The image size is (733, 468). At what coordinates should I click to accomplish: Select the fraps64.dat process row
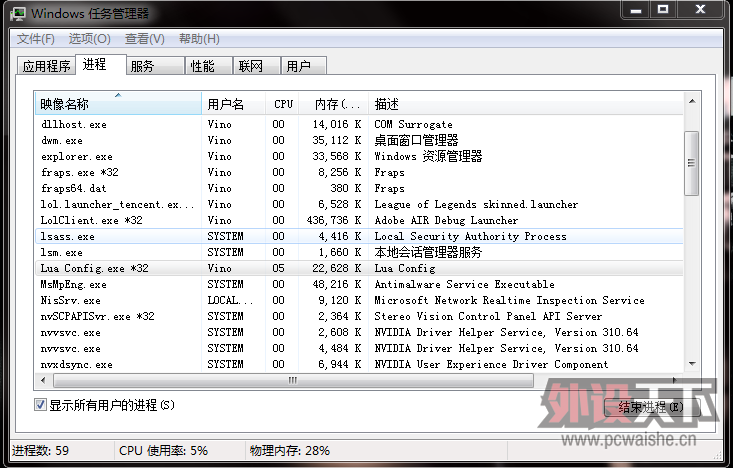359,188
